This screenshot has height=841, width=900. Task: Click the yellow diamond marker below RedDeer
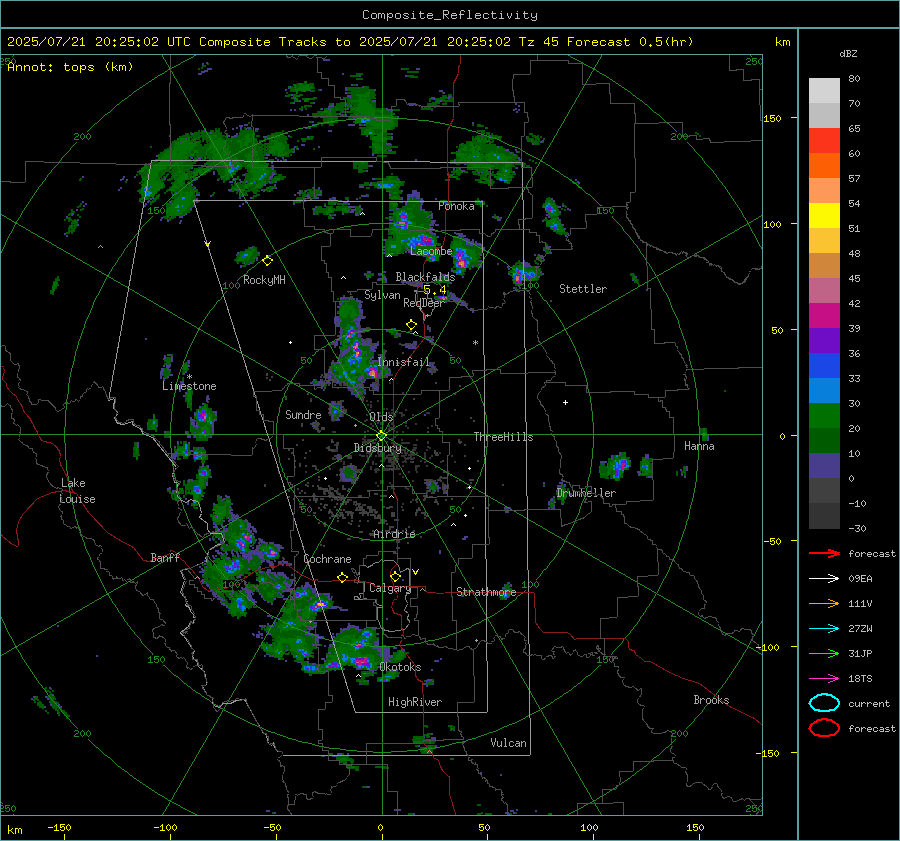(x=411, y=325)
